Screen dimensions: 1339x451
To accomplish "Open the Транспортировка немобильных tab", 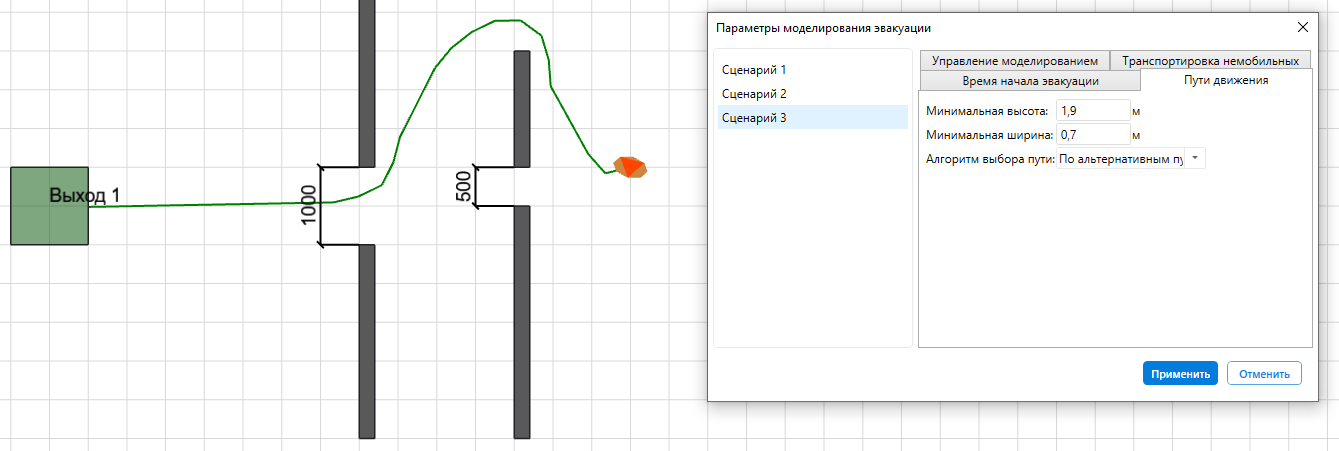I will [x=1210, y=60].
